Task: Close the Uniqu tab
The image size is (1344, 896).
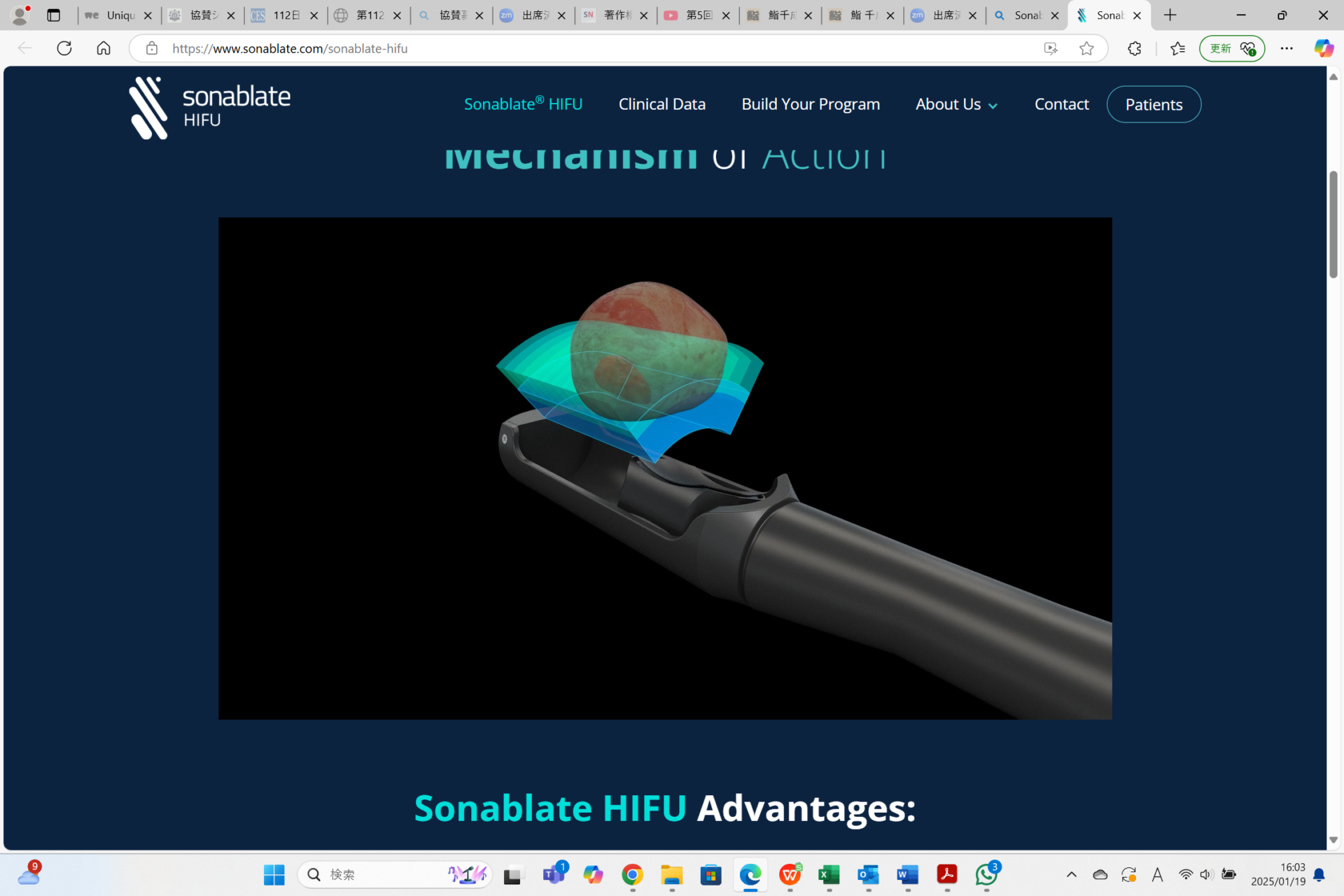Action: pos(148,15)
